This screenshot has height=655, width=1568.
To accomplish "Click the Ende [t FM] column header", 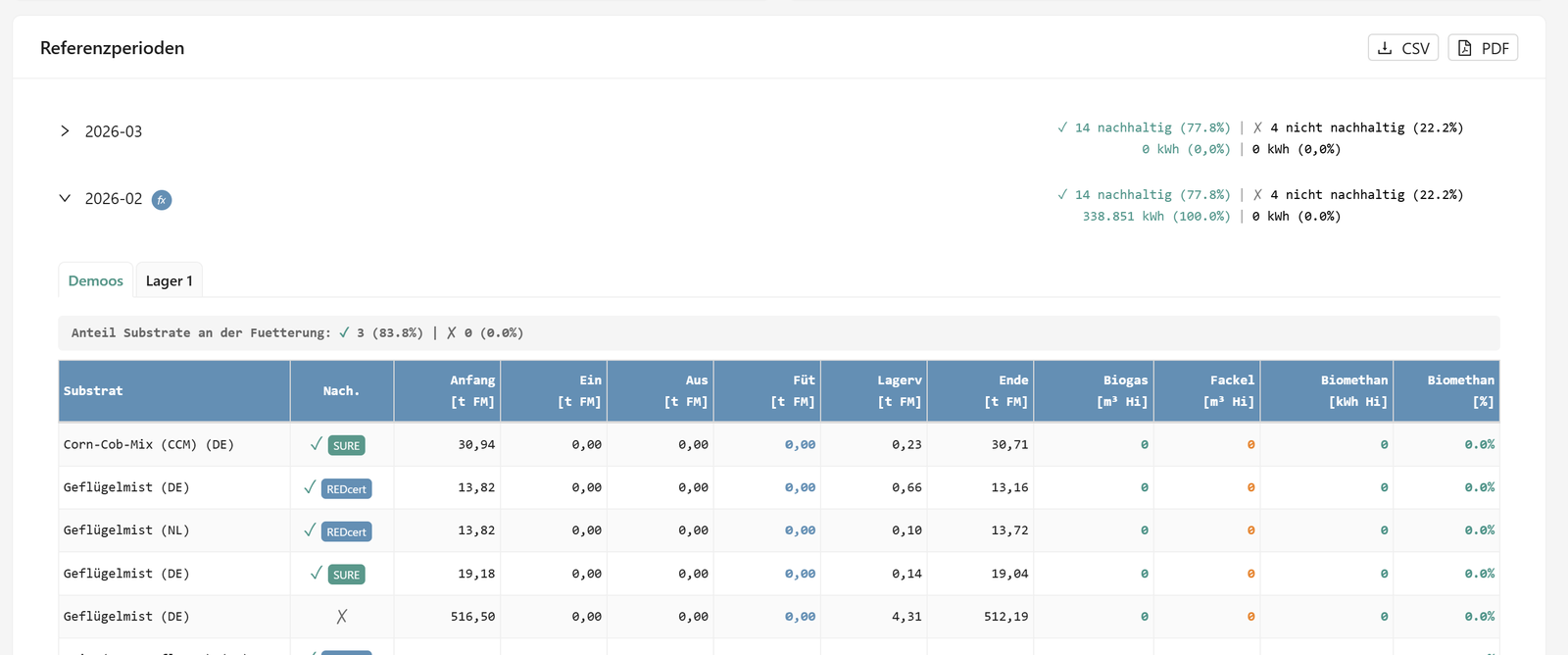I will tap(980, 391).
